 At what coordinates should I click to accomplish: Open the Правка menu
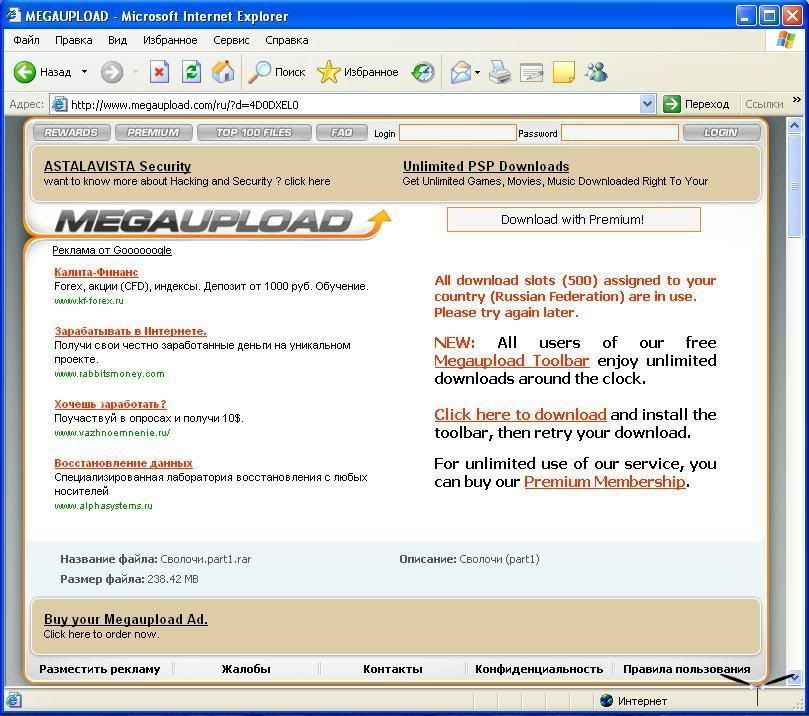point(74,40)
